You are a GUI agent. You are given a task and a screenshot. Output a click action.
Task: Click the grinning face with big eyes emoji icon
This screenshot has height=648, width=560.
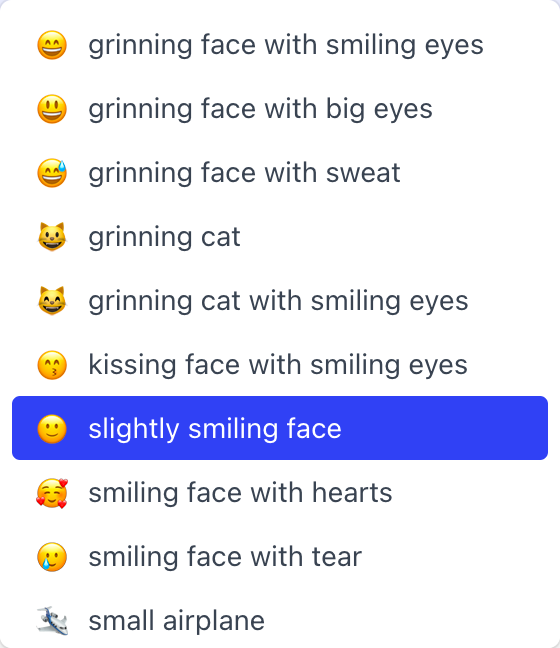pos(52,109)
